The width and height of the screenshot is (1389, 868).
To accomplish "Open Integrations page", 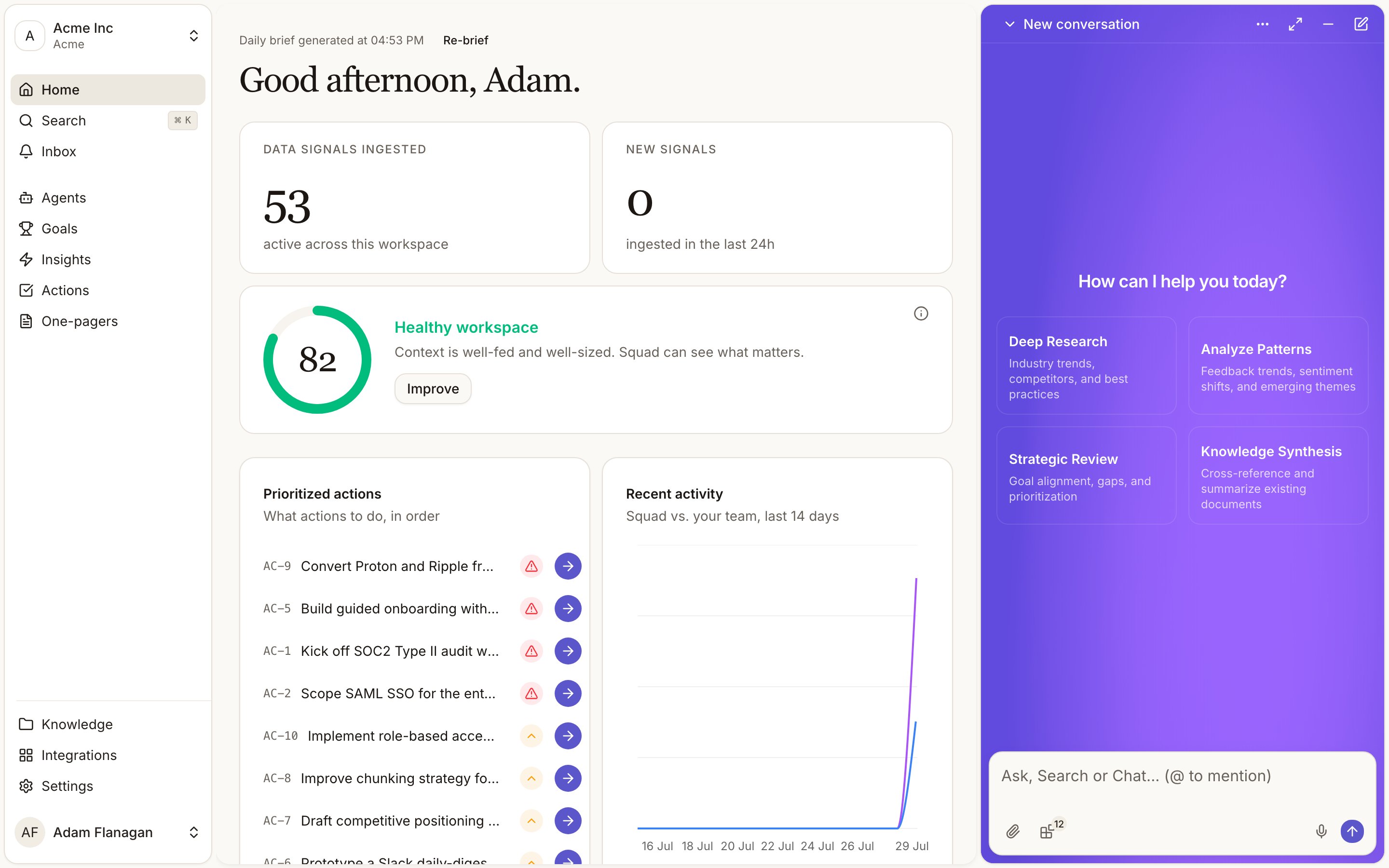I will coord(108,756).
